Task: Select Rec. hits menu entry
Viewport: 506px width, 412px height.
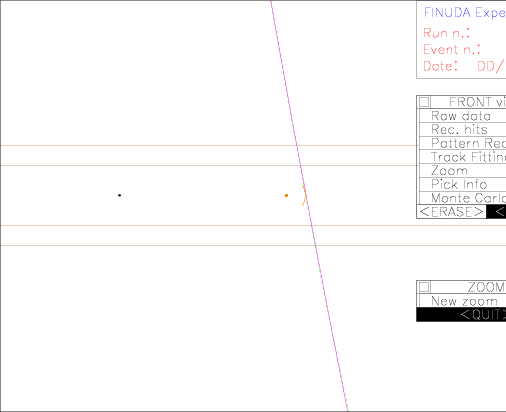Action: point(463,130)
